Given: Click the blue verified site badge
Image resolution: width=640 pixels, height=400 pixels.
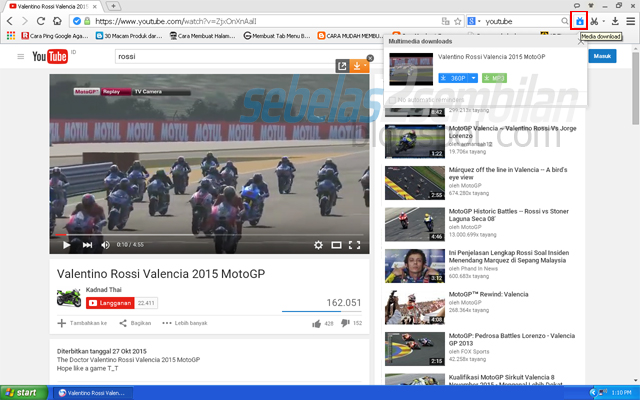Looking at the screenshot, I should point(77,21).
